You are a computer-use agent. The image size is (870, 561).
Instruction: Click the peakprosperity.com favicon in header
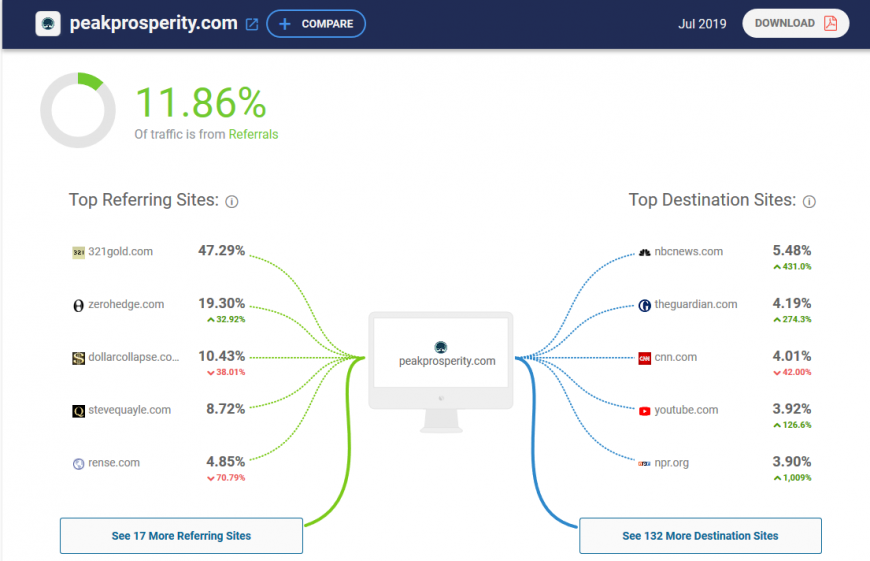[48, 24]
